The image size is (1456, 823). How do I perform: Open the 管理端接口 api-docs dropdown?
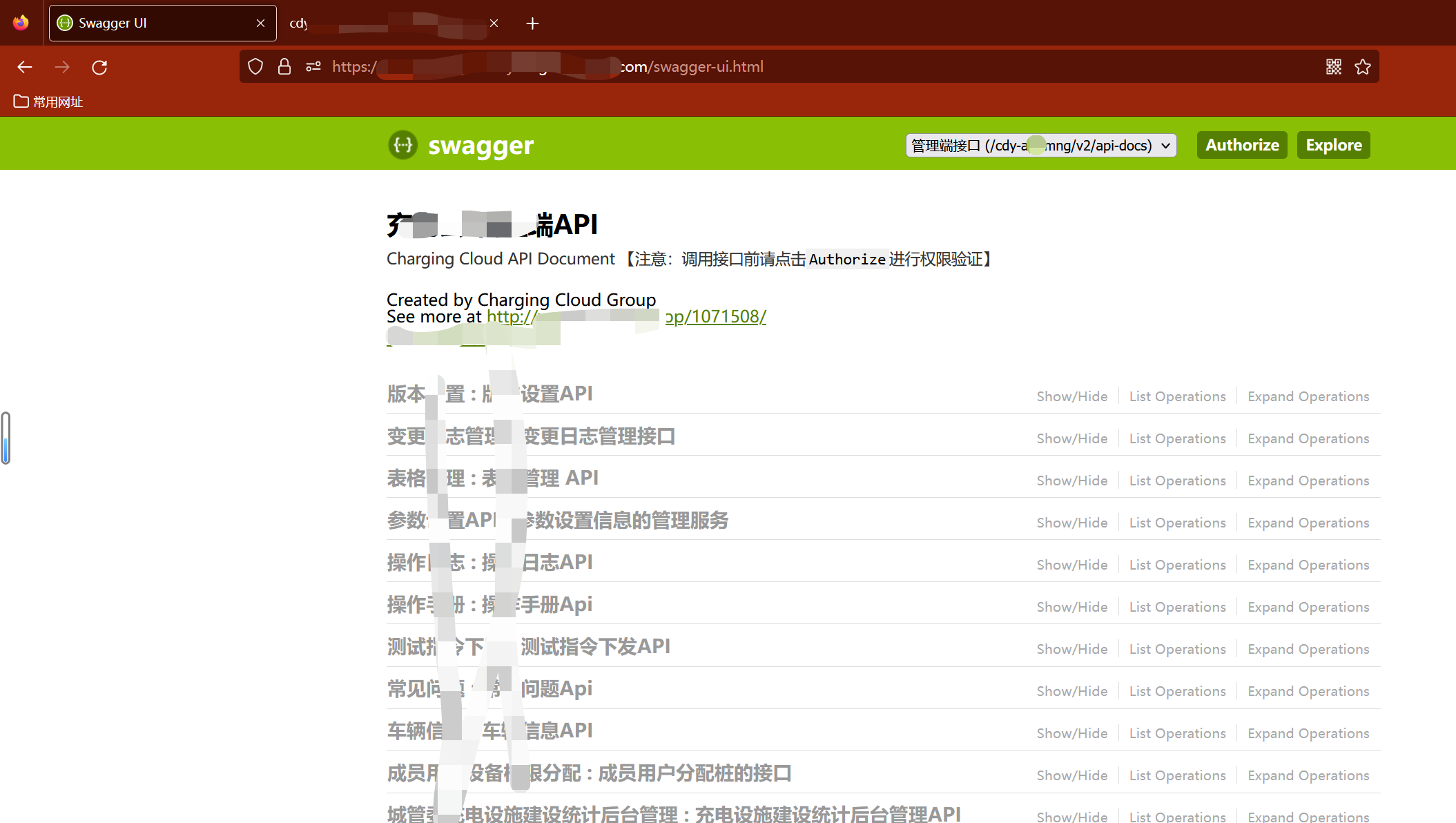click(1040, 145)
